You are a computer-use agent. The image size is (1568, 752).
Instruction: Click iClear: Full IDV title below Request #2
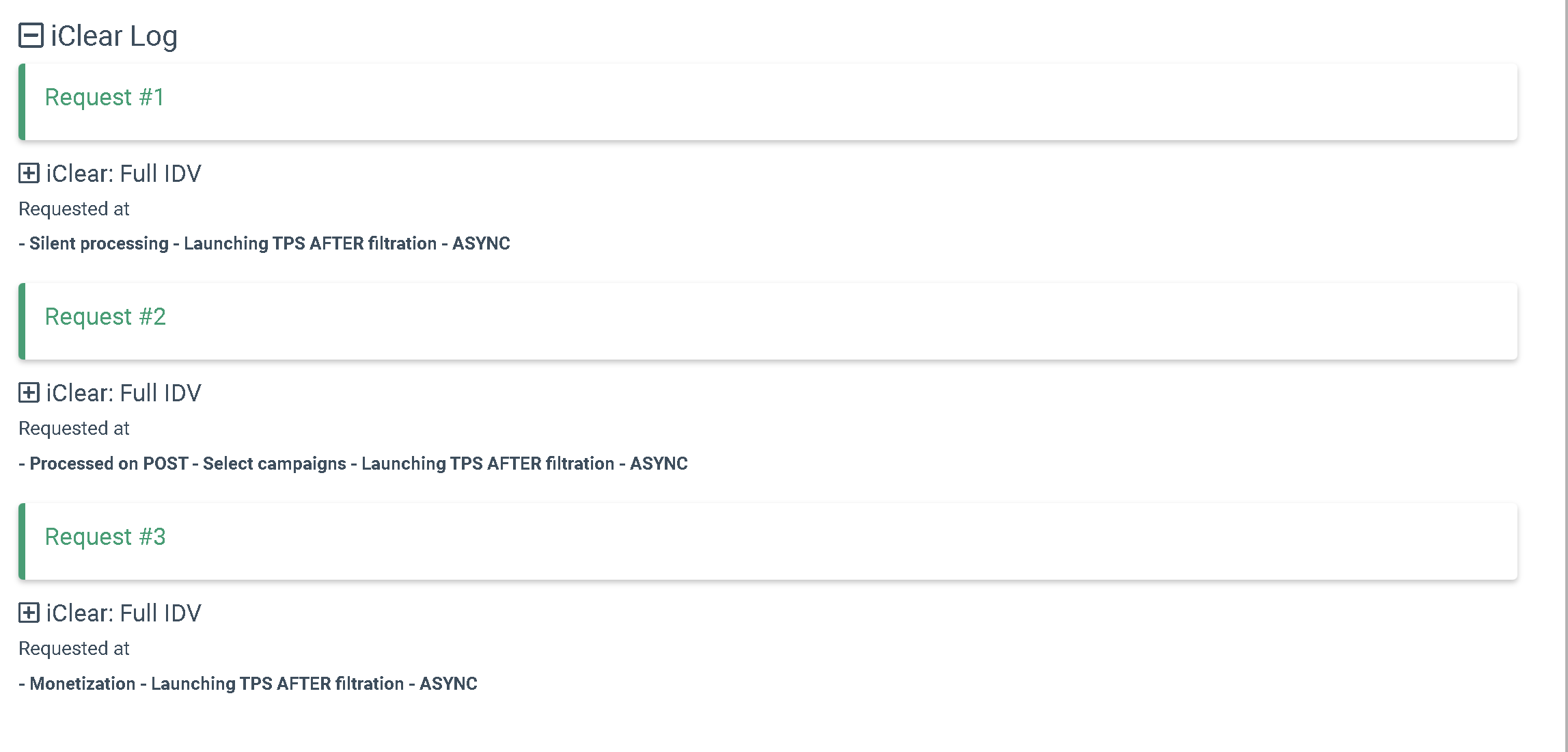click(x=124, y=393)
